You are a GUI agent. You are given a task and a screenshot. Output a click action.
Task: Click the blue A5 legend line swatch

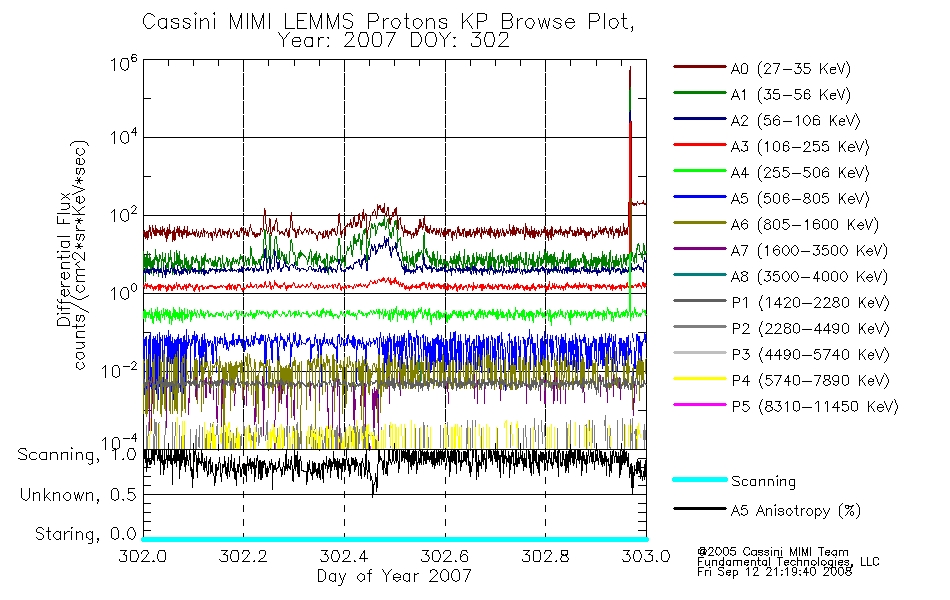pyautogui.click(x=700, y=196)
